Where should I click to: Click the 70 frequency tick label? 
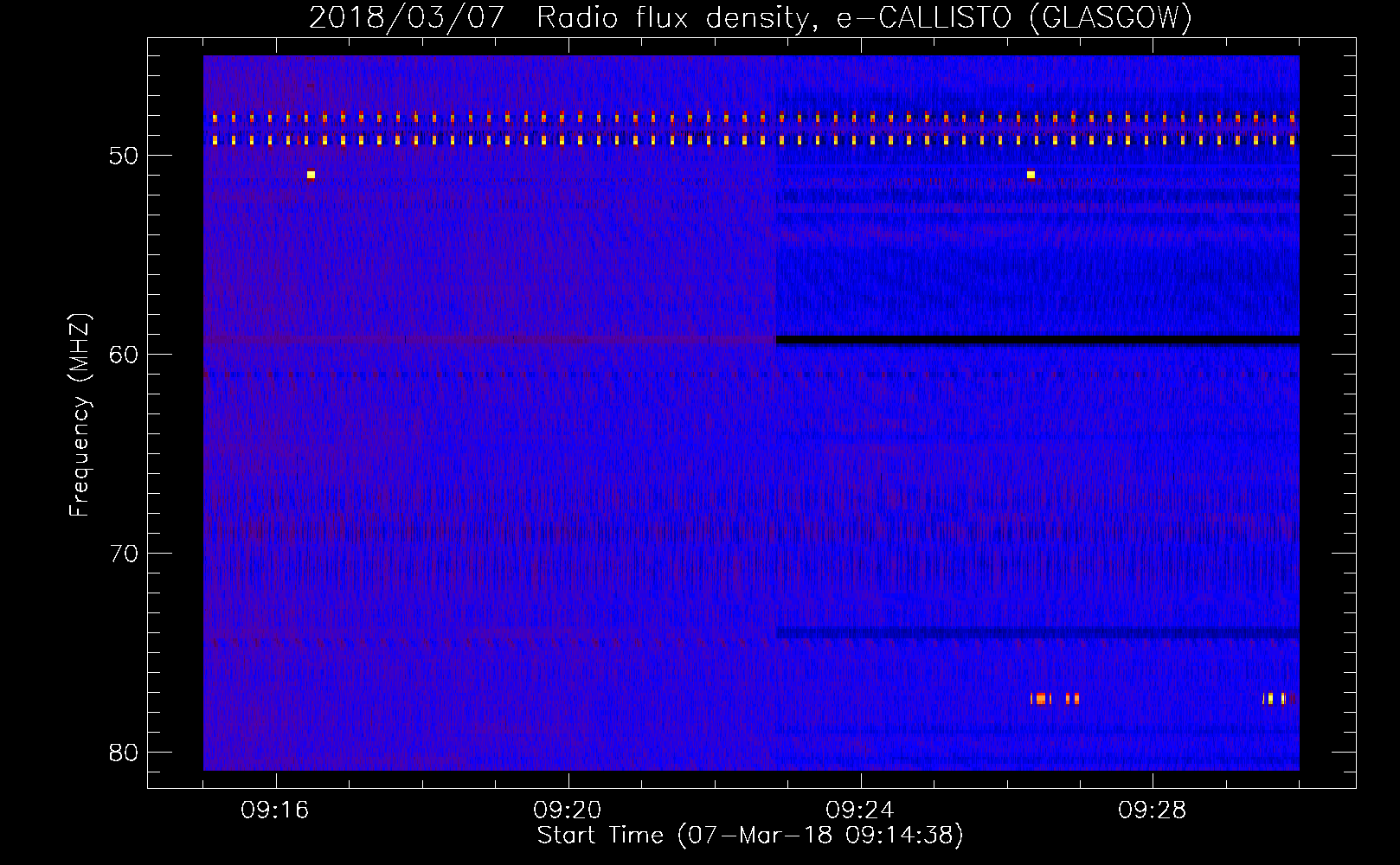pyautogui.click(x=124, y=554)
